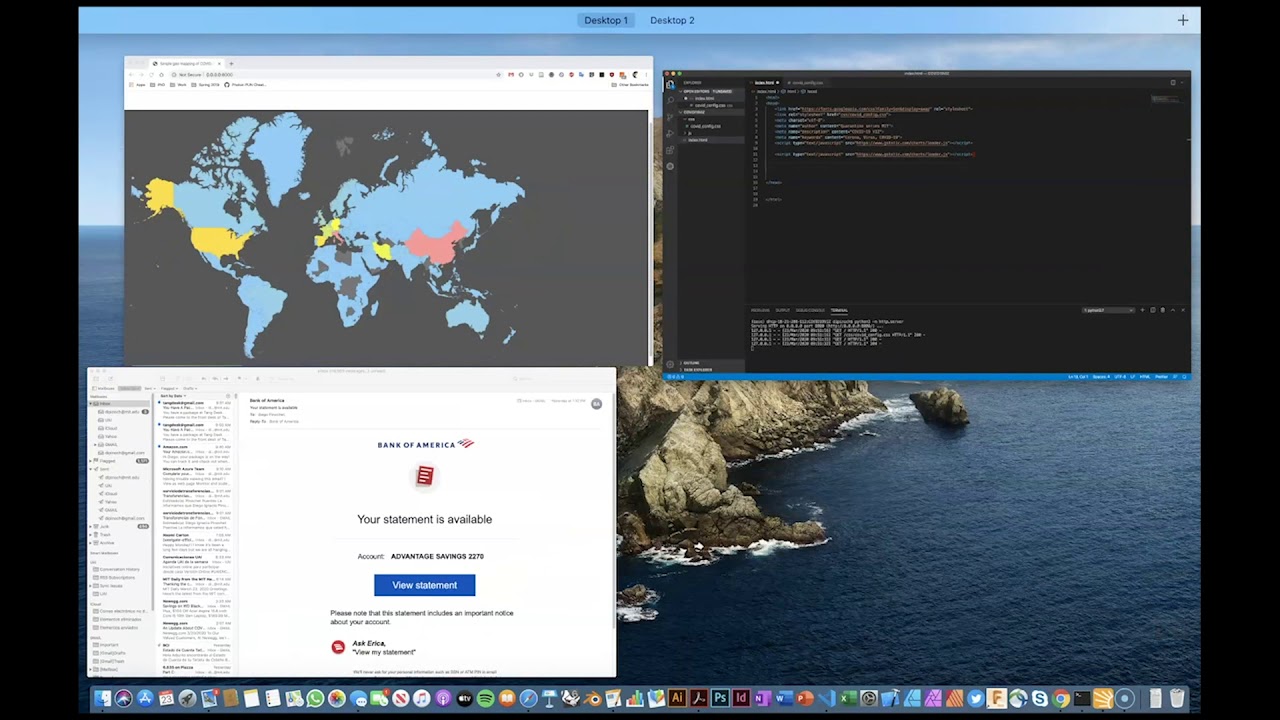The width and height of the screenshot is (1280, 720).
Task: Select the Microsoft Azure Team message in Mail
Action: click(x=196, y=477)
